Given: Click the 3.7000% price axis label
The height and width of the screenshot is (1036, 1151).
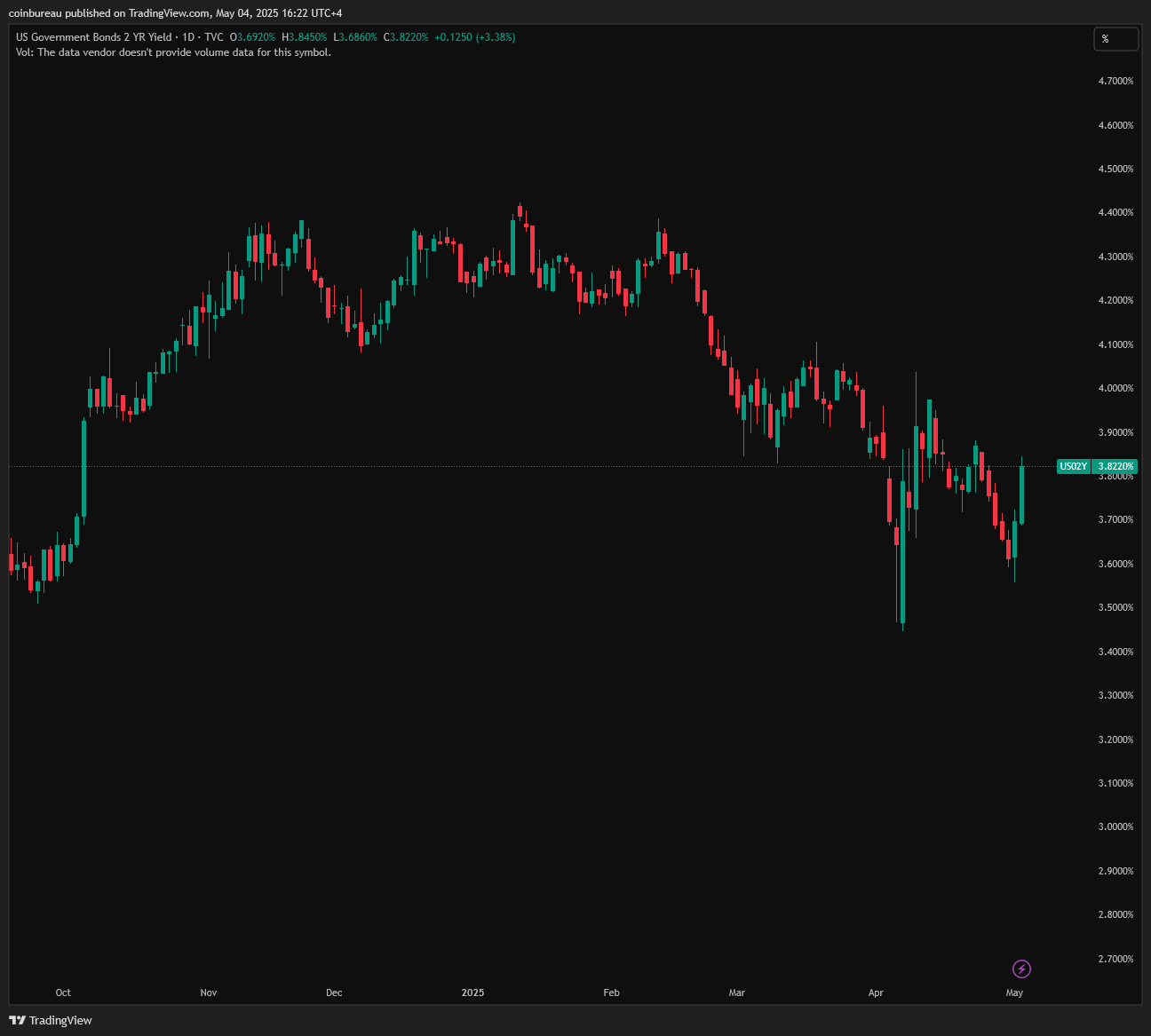Looking at the screenshot, I should (x=1115, y=519).
